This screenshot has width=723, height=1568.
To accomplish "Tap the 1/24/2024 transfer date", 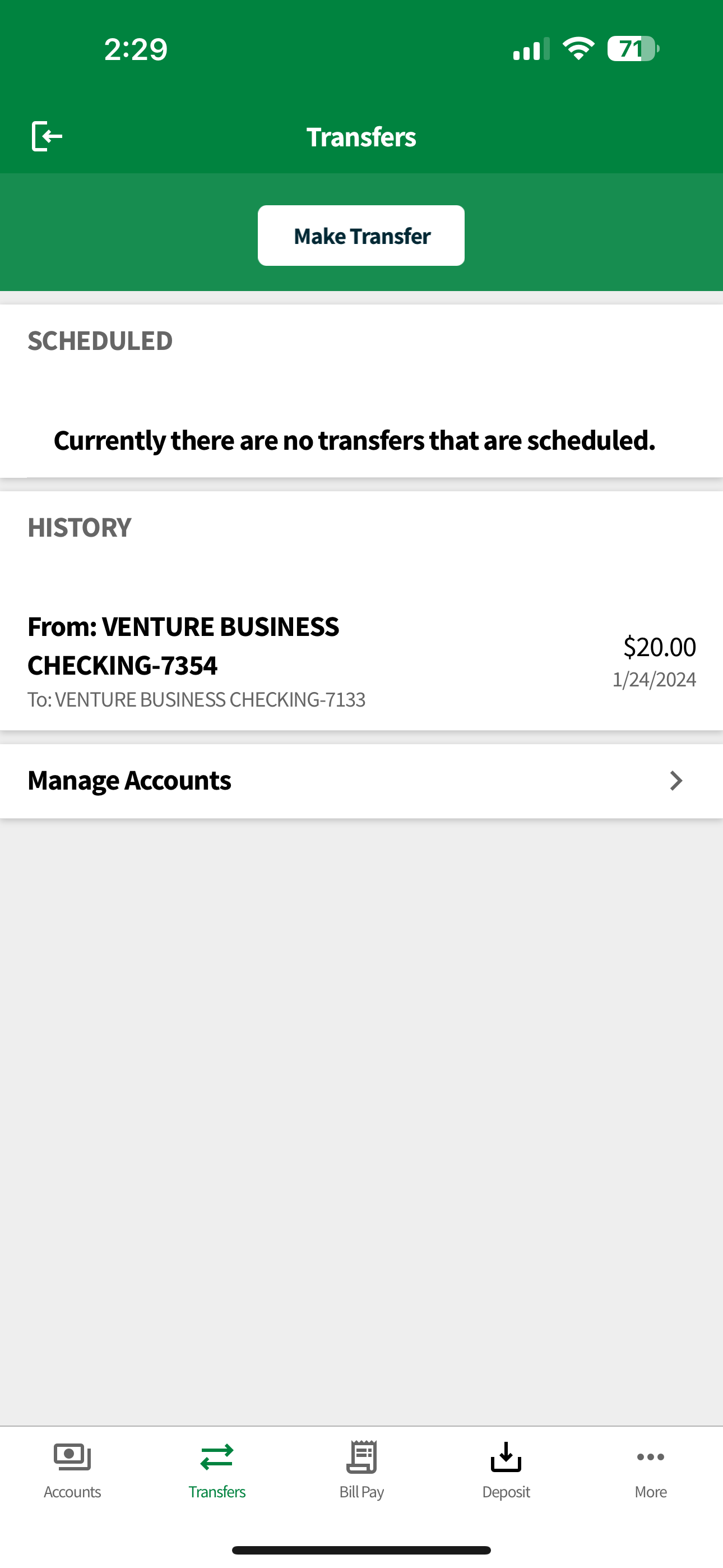I will click(x=654, y=680).
